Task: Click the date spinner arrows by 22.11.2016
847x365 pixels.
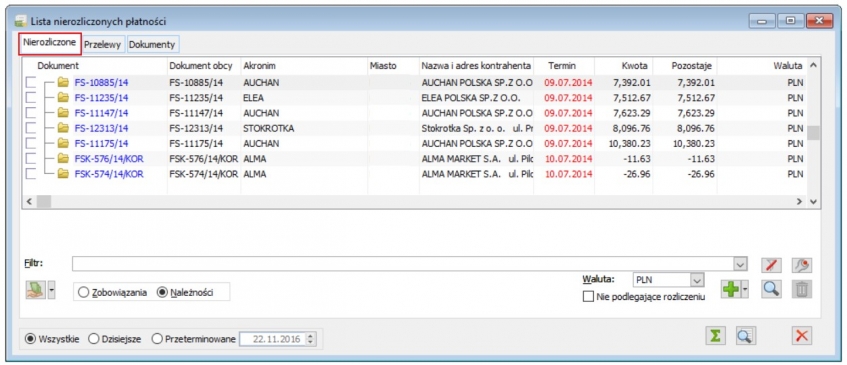Action: (x=310, y=339)
